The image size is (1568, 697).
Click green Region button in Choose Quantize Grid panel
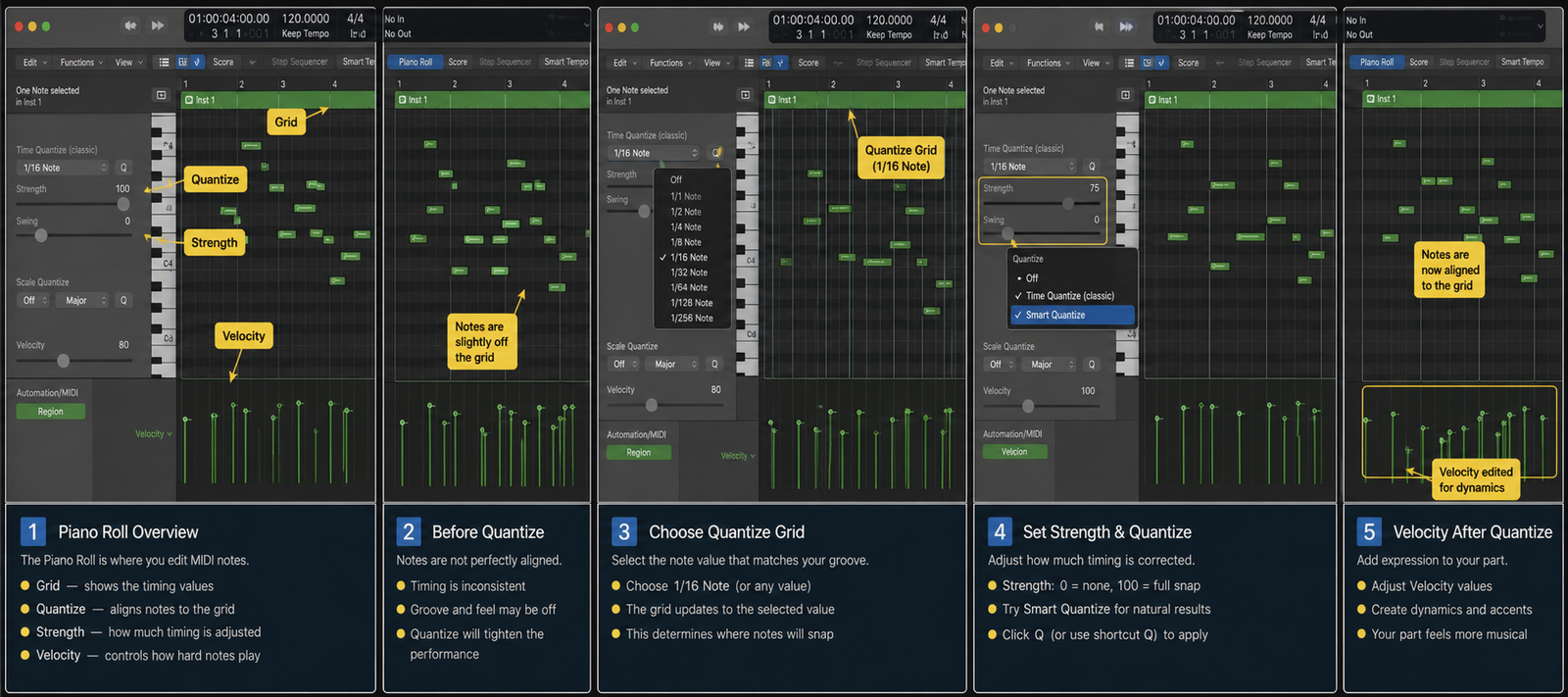(638, 453)
